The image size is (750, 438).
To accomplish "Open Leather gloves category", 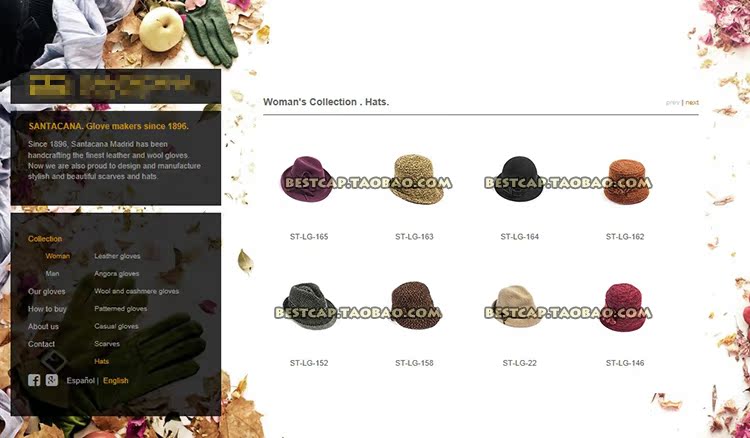I will tap(117, 256).
